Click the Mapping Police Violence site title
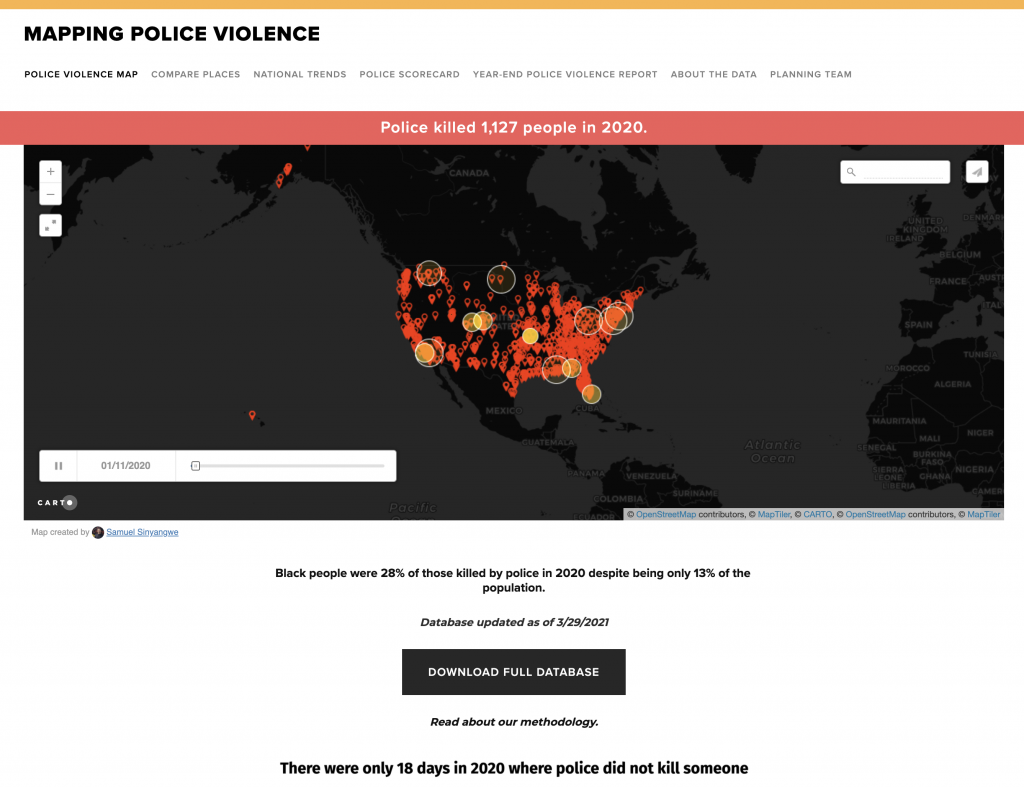Viewport: 1024px width, 787px height. click(x=172, y=34)
